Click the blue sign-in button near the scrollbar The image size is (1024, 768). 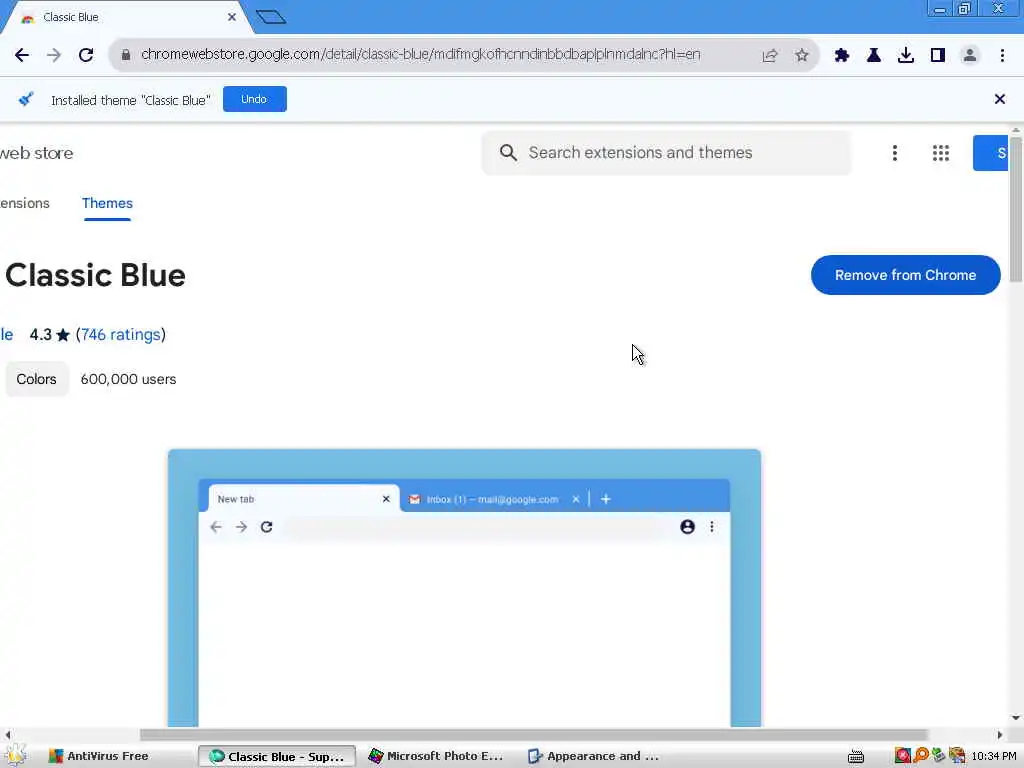click(x=991, y=153)
